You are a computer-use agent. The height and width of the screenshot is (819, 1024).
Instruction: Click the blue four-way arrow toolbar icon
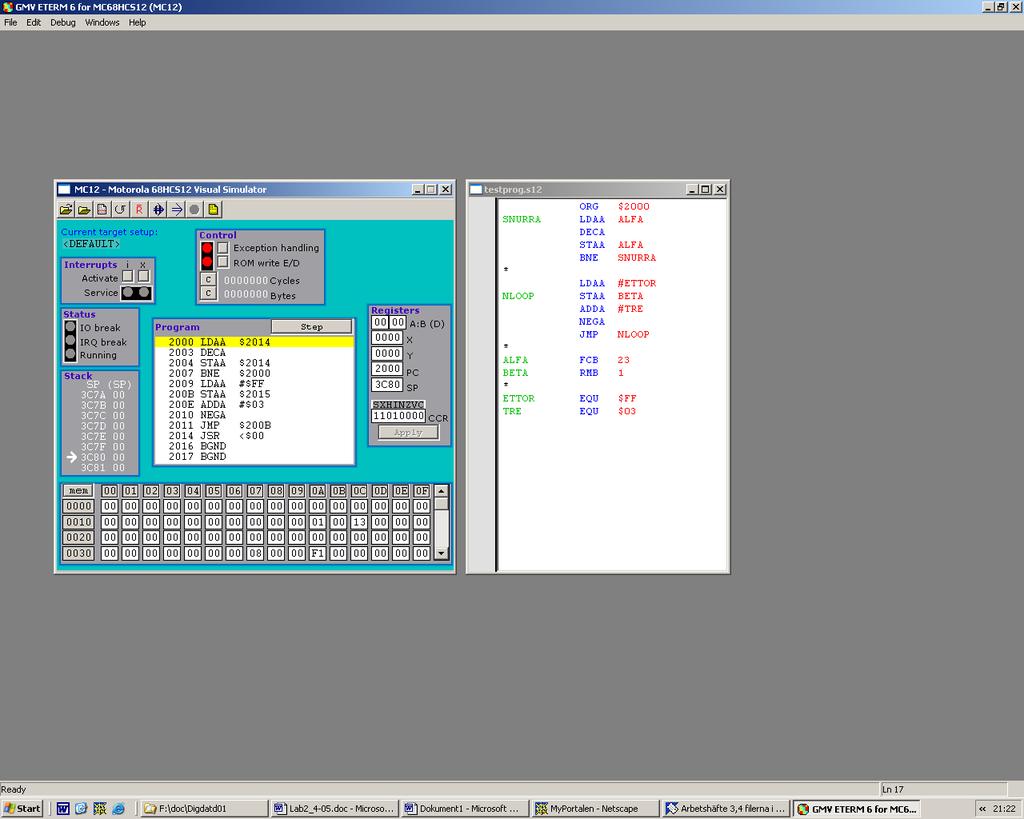click(x=158, y=210)
